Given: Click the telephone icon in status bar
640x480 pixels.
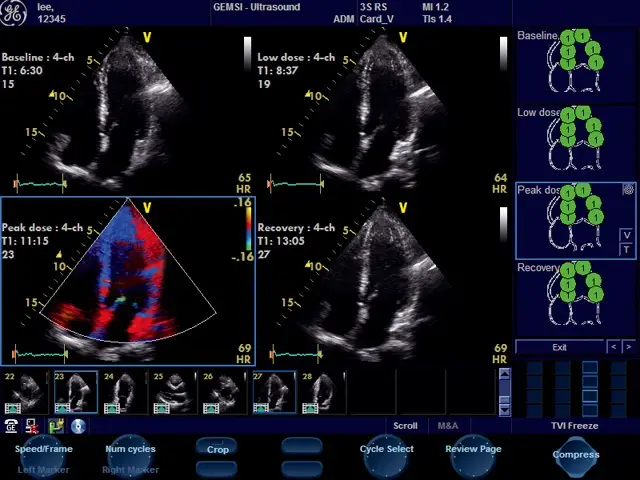Looking at the screenshot, I should (x=11, y=425).
